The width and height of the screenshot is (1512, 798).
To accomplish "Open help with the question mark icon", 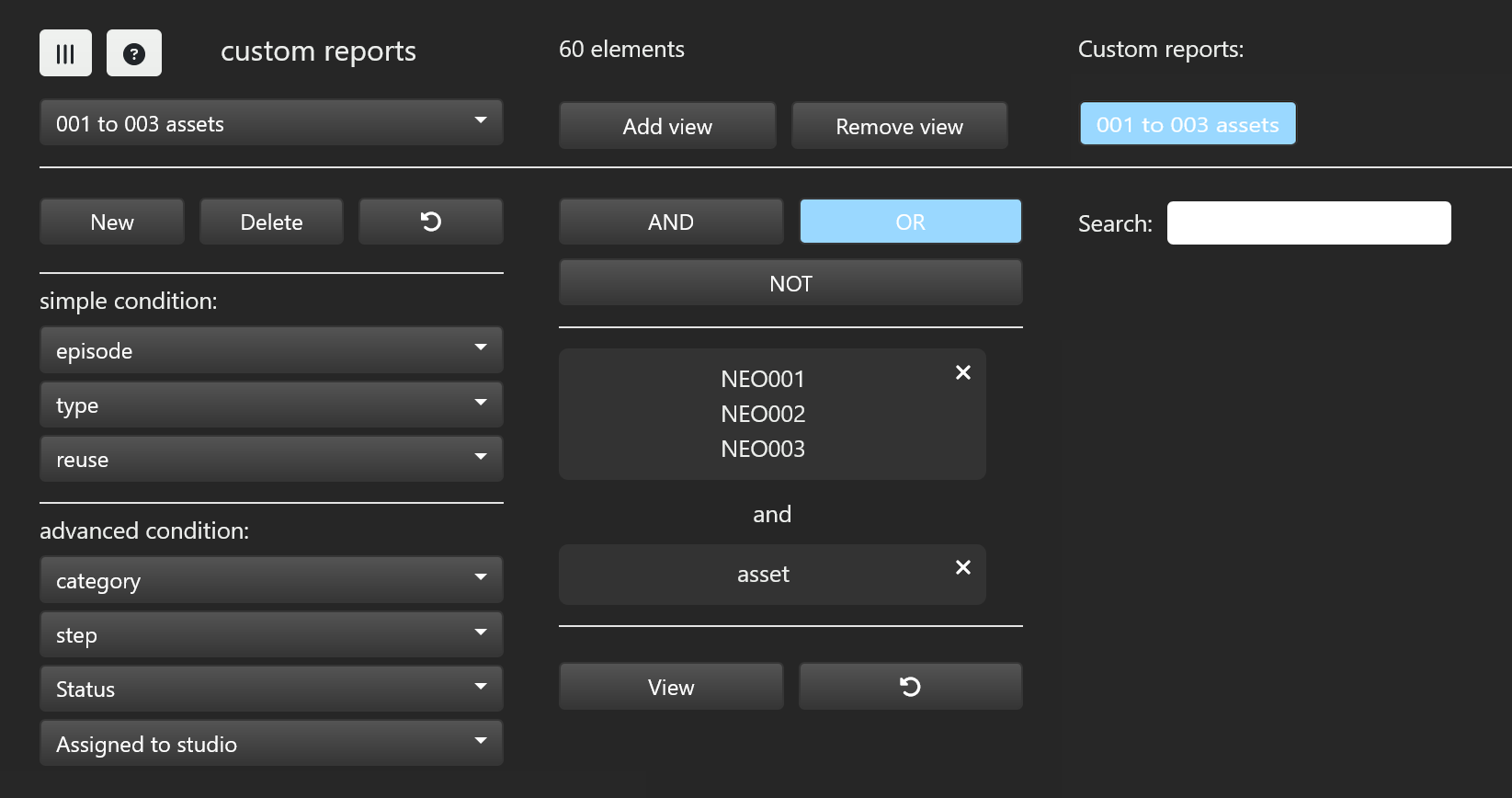I will point(134,53).
